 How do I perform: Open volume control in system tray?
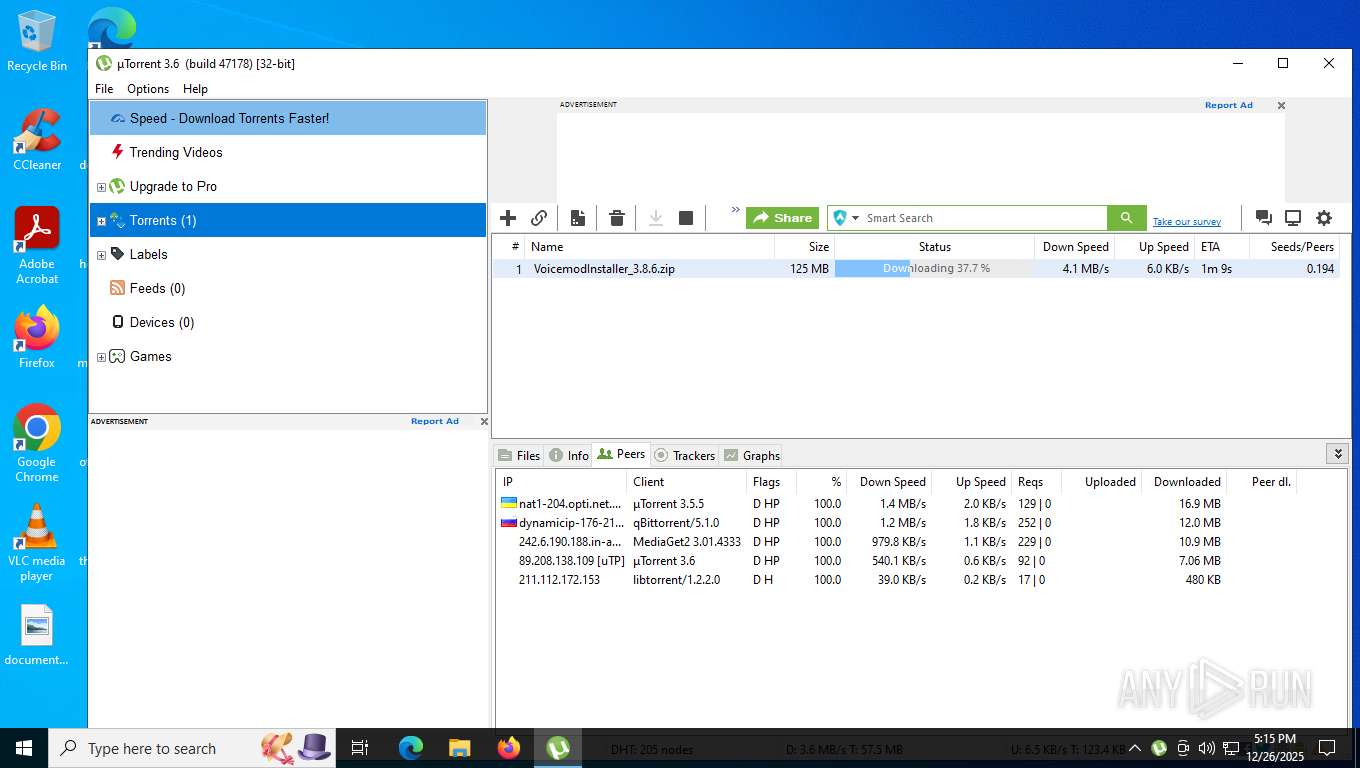(1207, 748)
